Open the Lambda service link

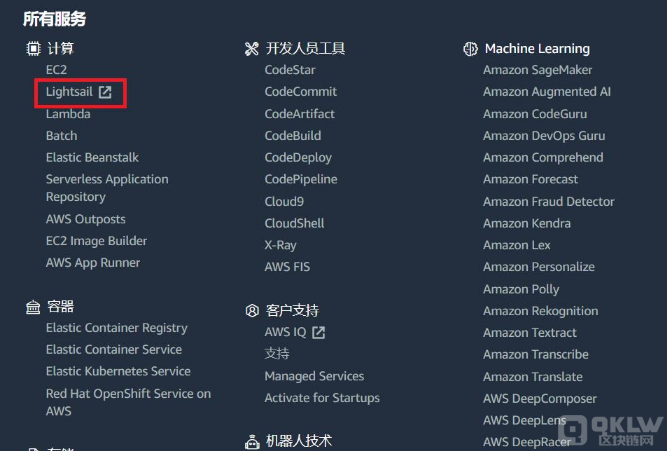point(68,114)
